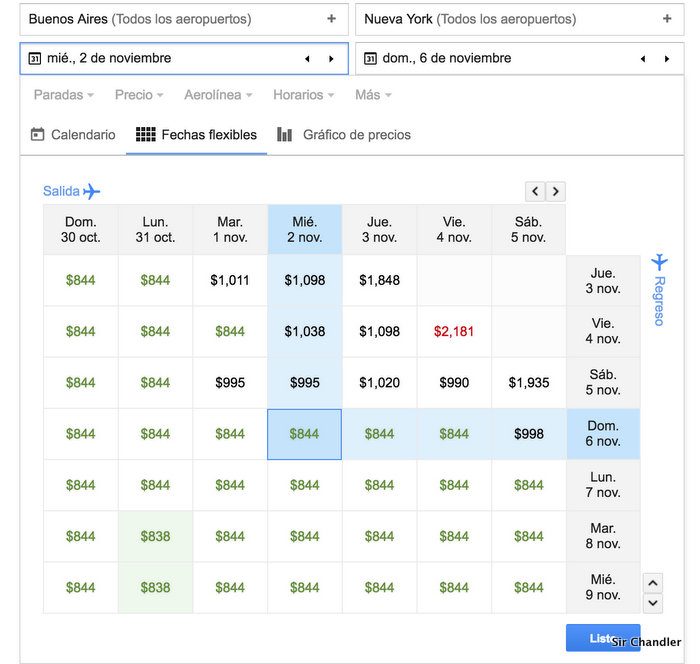
Task: Choose the $1,020 fare cell
Action: tap(379, 383)
